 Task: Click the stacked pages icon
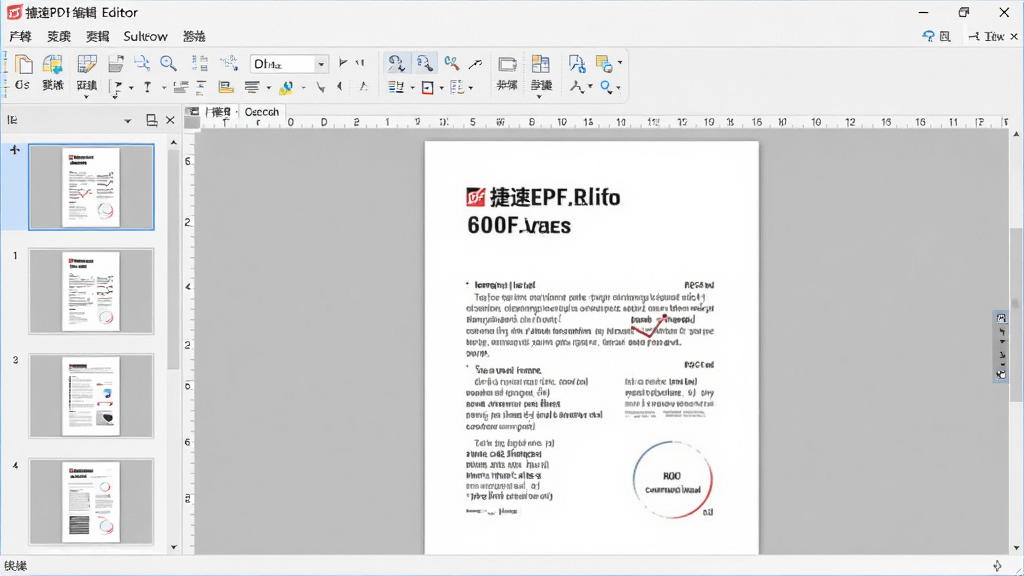click(604, 64)
